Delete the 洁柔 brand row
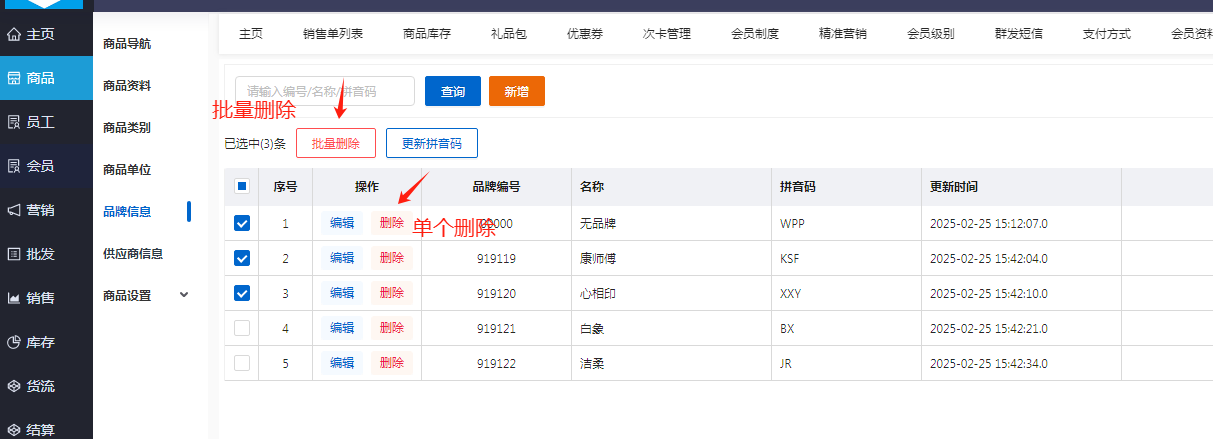 click(392, 363)
